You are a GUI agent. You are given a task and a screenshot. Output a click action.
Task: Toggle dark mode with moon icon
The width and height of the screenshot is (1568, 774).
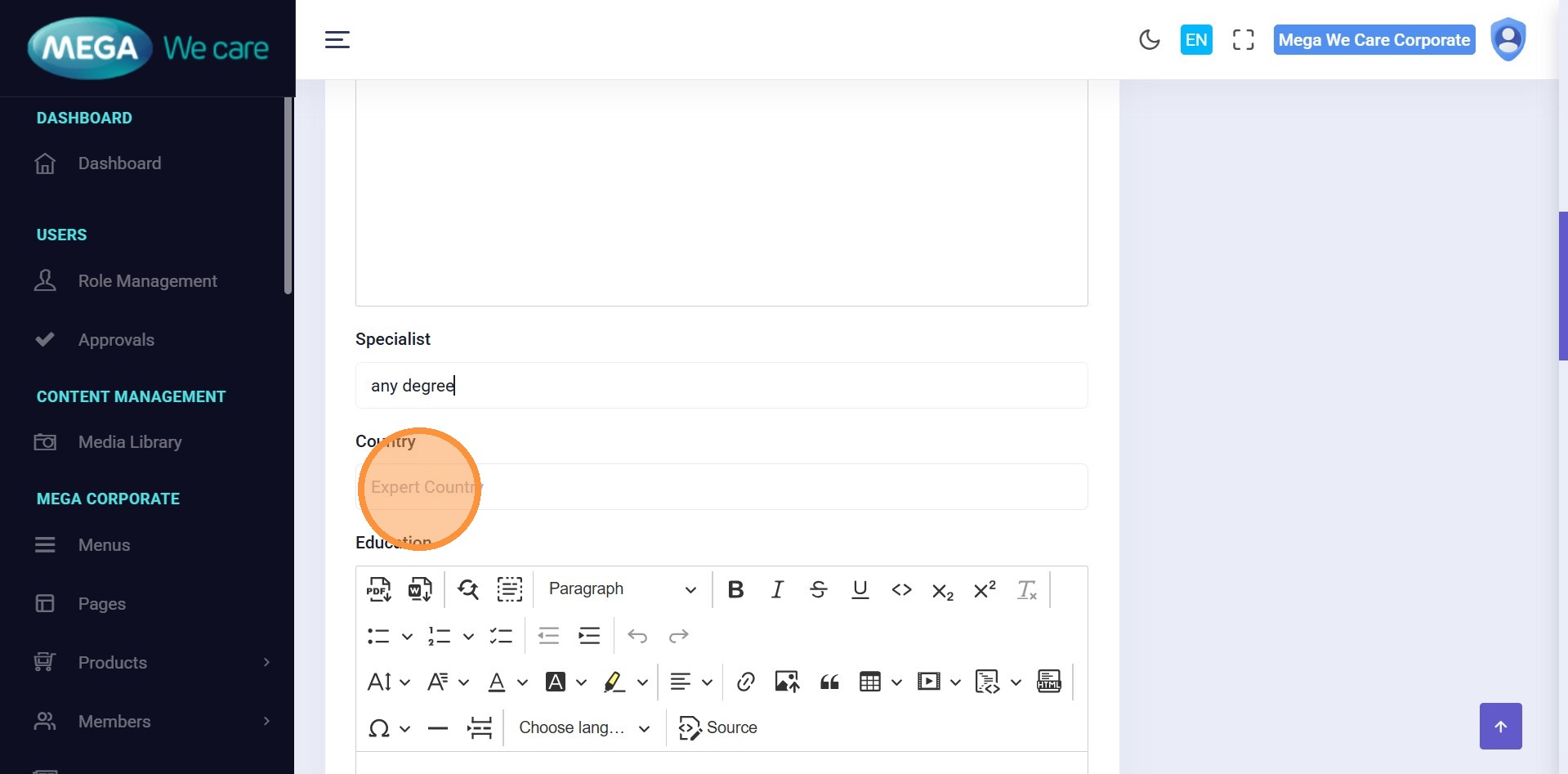[1149, 39]
